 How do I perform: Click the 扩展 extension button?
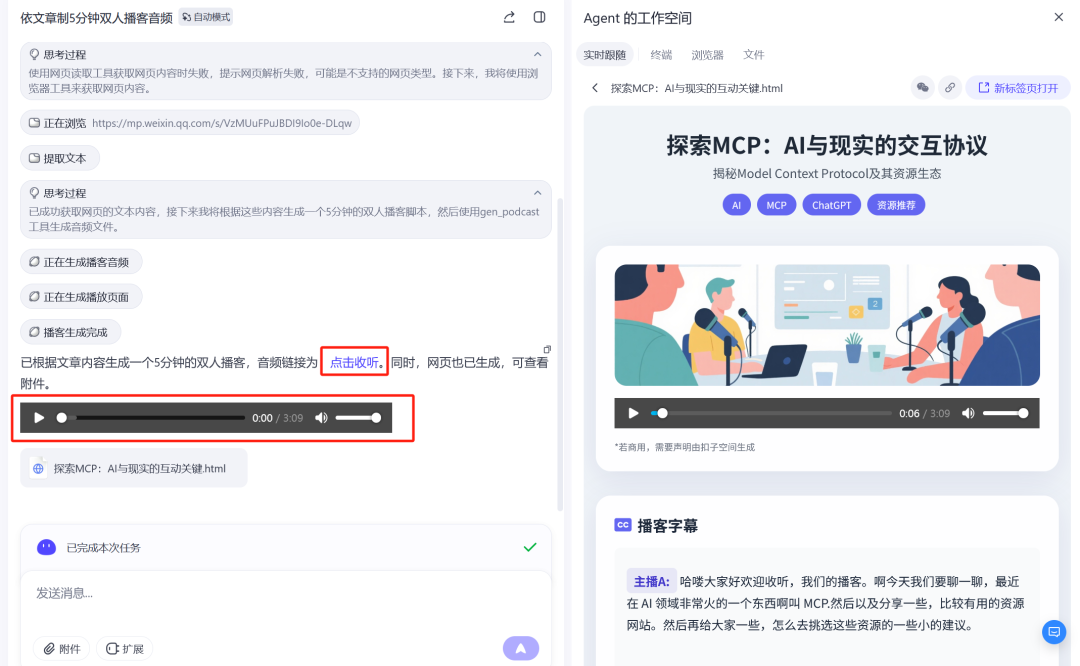pos(125,648)
